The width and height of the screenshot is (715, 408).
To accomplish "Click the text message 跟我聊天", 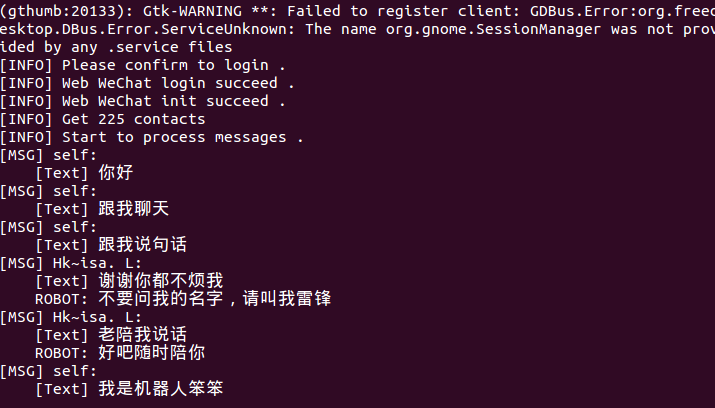I will [134, 209].
